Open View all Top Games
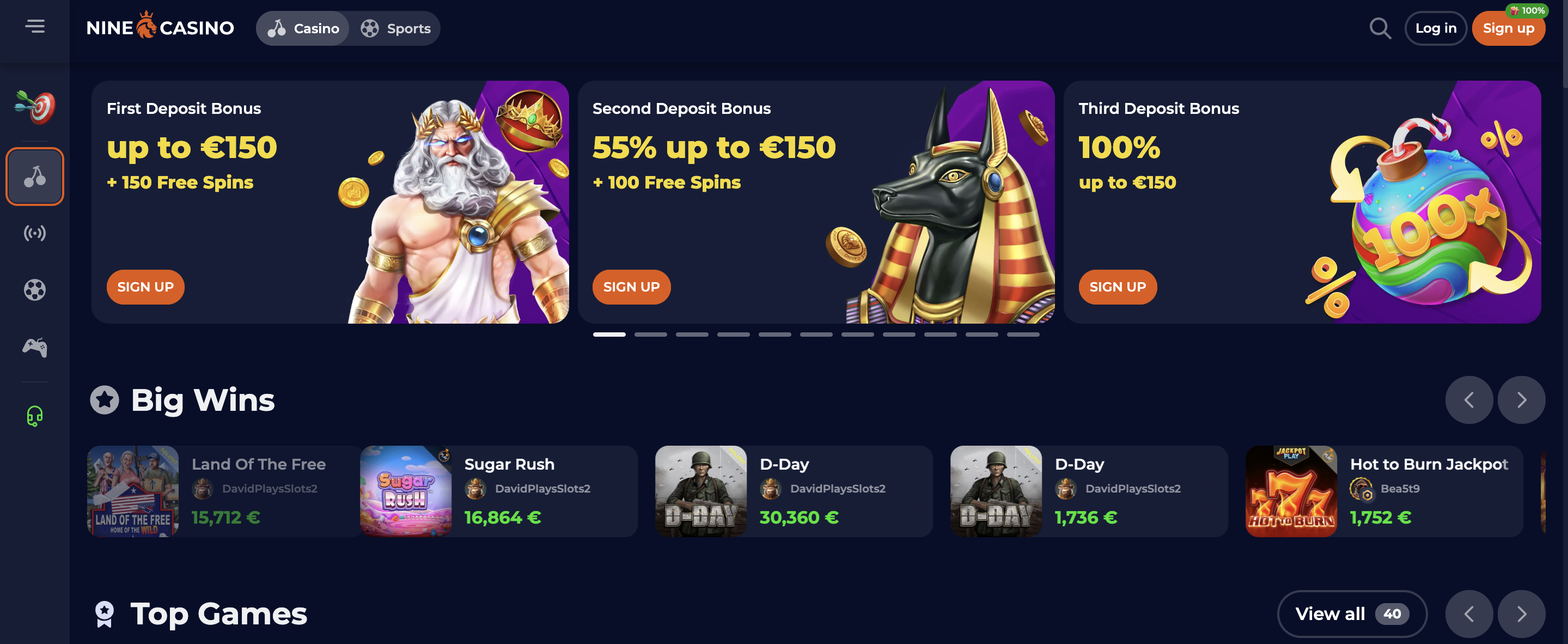The image size is (1568, 644). click(x=1351, y=613)
